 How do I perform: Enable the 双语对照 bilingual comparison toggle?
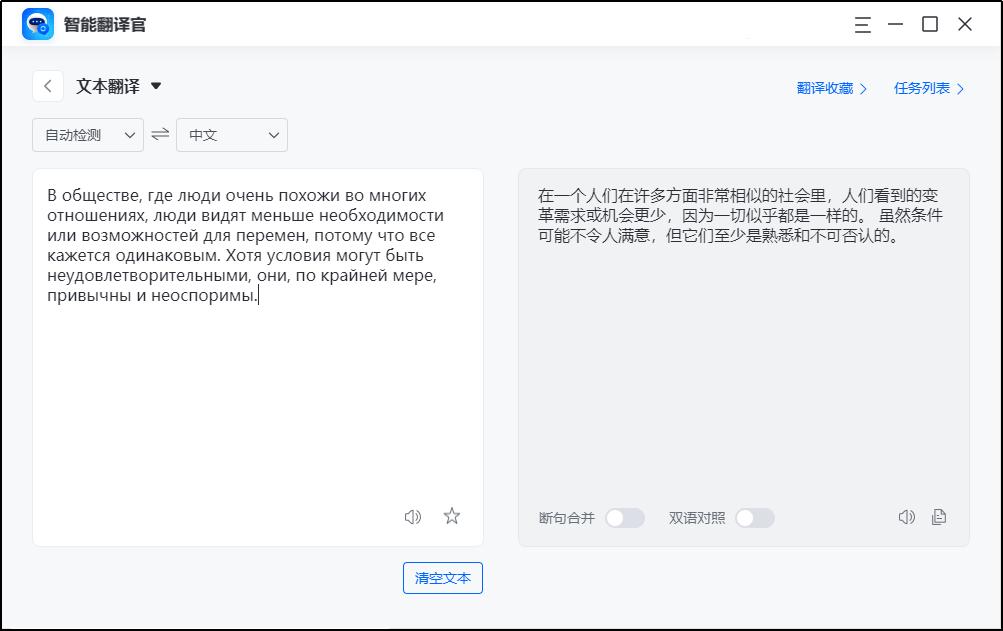click(x=755, y=518)
